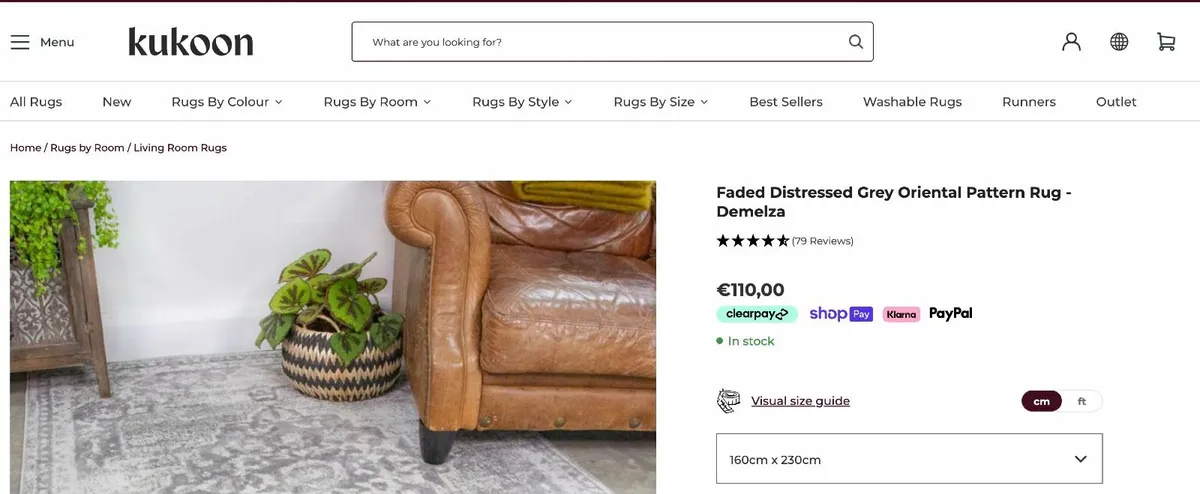Image resolution: width=1200 pixels, height=494 pixels.
Task: Open the 160cm x 230cm size dropdown
Action: tap(909, 459)
